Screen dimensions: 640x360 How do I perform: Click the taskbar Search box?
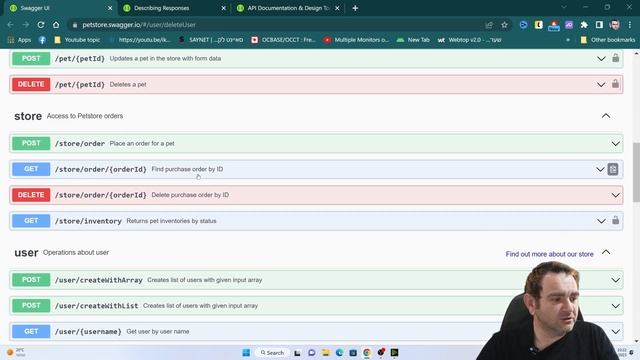(272, 352)
